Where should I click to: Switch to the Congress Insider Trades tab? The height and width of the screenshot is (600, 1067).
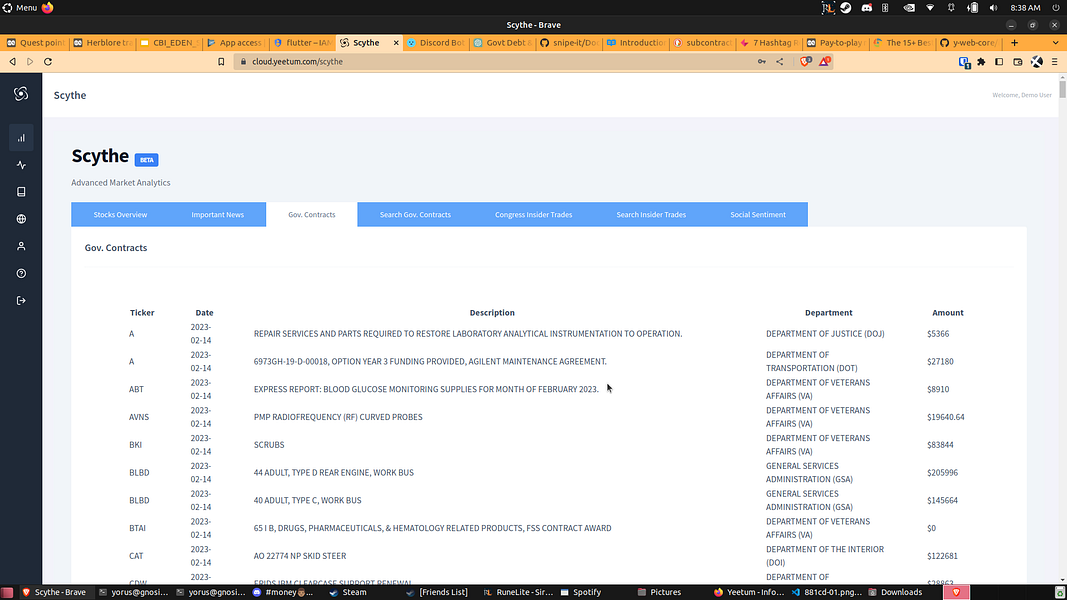(533, 214)
